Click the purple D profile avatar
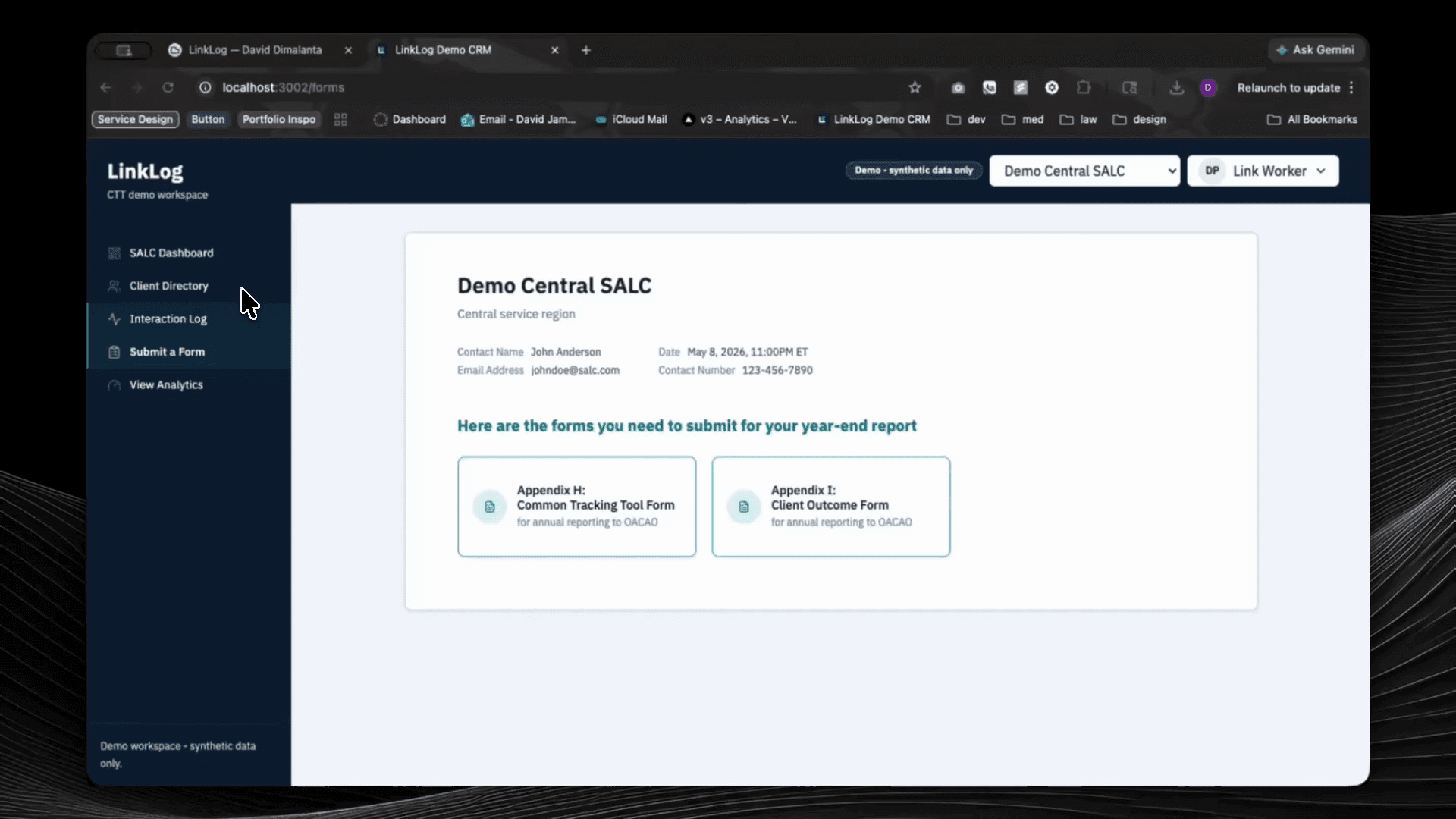This screenshot has height=819, width=1456. pyautogui.click(x=1208, y=88)
